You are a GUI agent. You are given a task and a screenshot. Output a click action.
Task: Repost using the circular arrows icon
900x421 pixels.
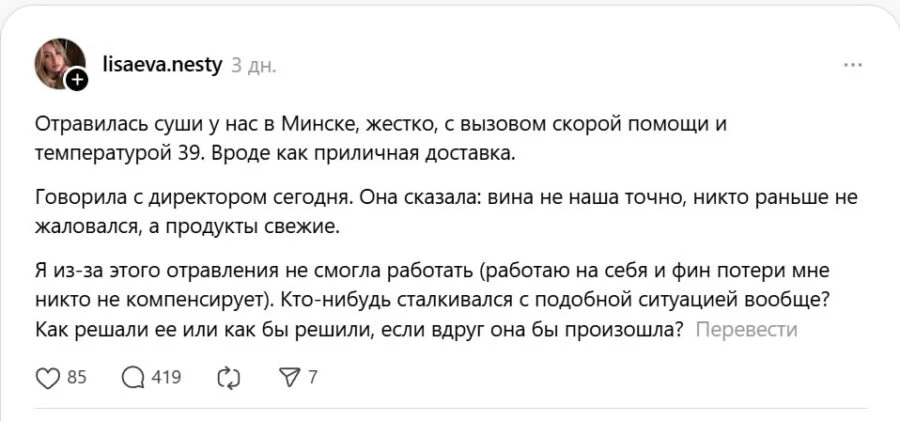point(229,377)
